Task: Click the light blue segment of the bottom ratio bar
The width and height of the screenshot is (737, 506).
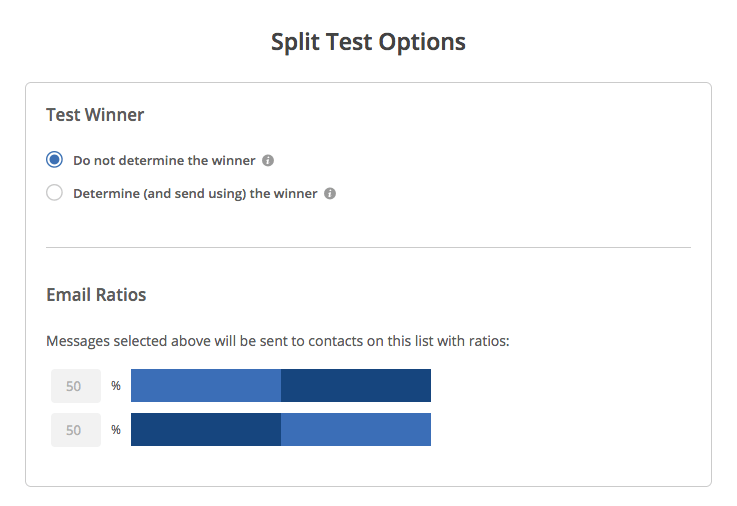Action: [x=356, y=429]
